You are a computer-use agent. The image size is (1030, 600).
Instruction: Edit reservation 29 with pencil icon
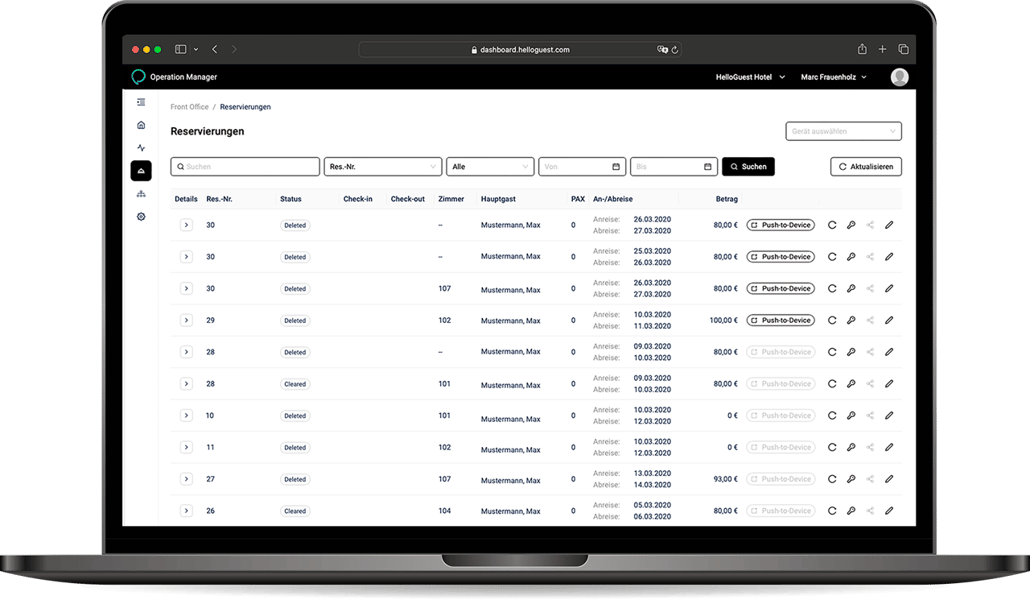[889, 320]
